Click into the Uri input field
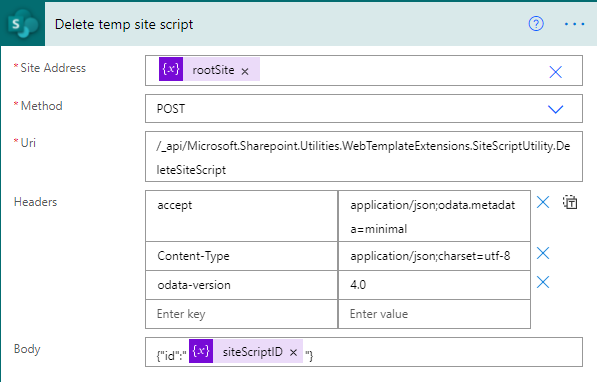This screenshot has height=382, width=597. click(x=364, y=157)
